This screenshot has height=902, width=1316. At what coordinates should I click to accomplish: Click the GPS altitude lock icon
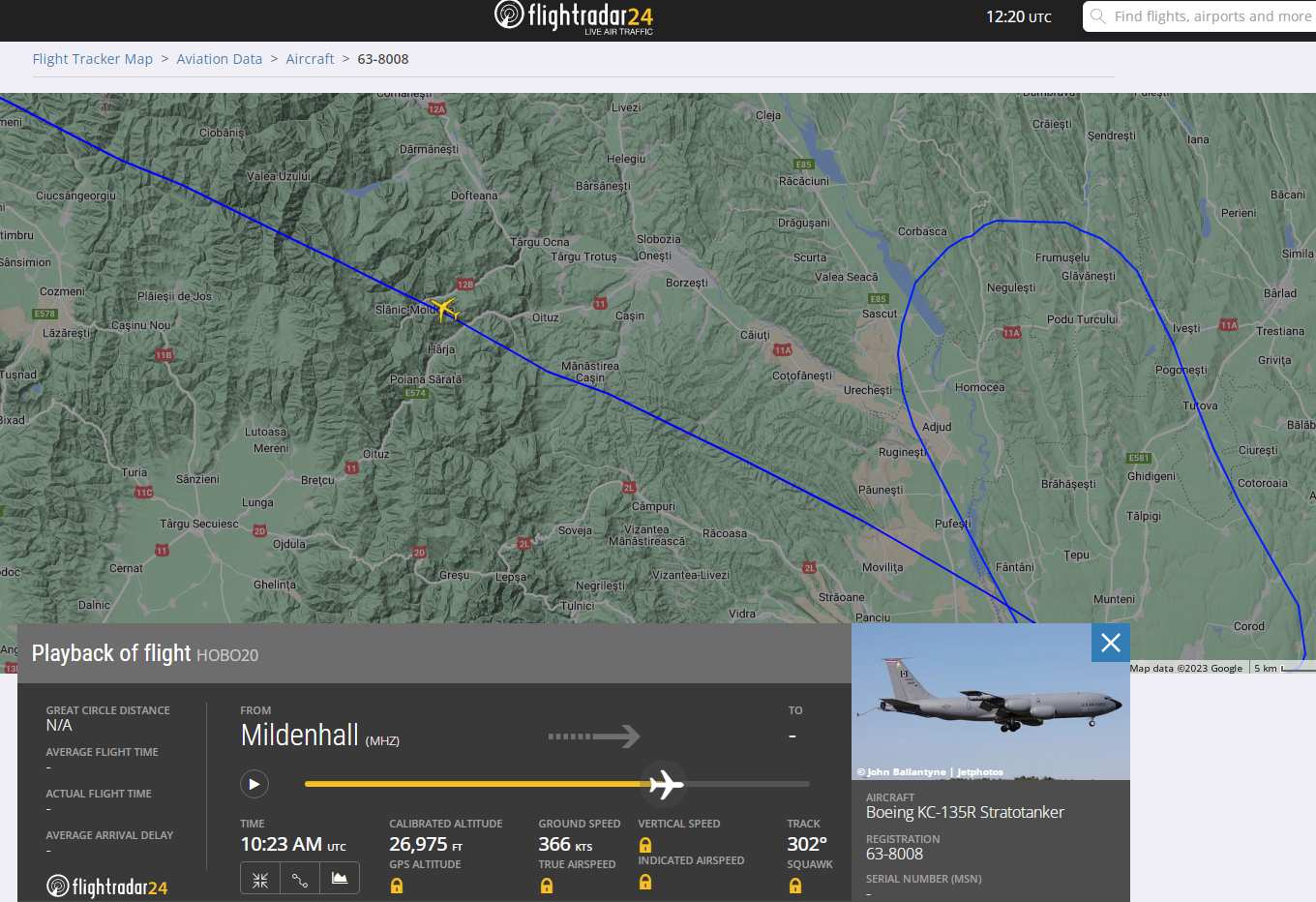click(397, 886)
